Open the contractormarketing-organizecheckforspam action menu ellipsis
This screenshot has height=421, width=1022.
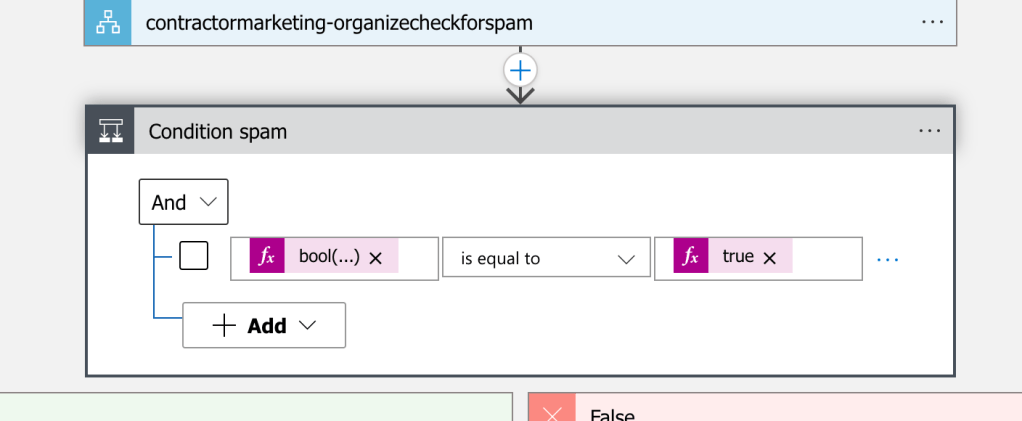(932, 22)
